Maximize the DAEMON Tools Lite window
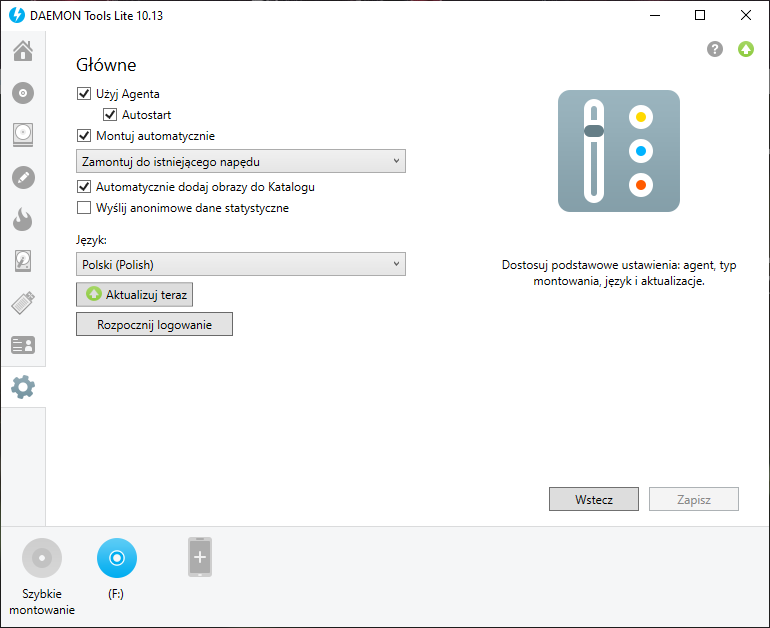This screenshot has height=628, width=770. (700, 15)
